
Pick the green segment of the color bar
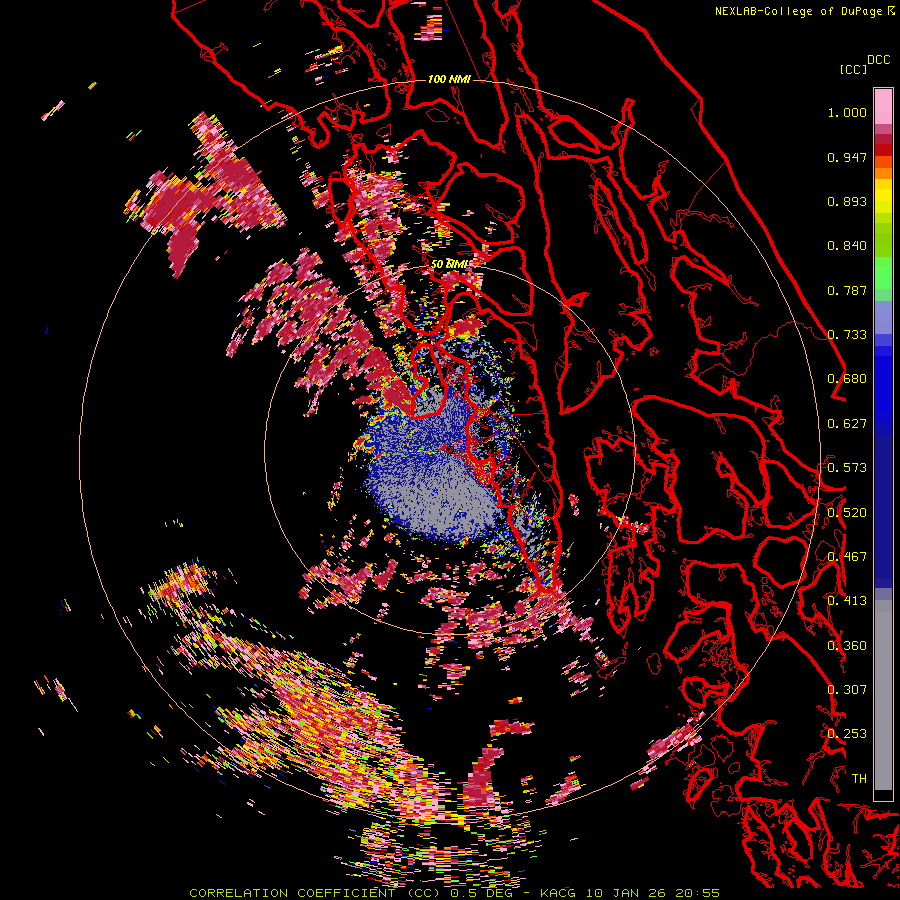[x=883, y=273]
